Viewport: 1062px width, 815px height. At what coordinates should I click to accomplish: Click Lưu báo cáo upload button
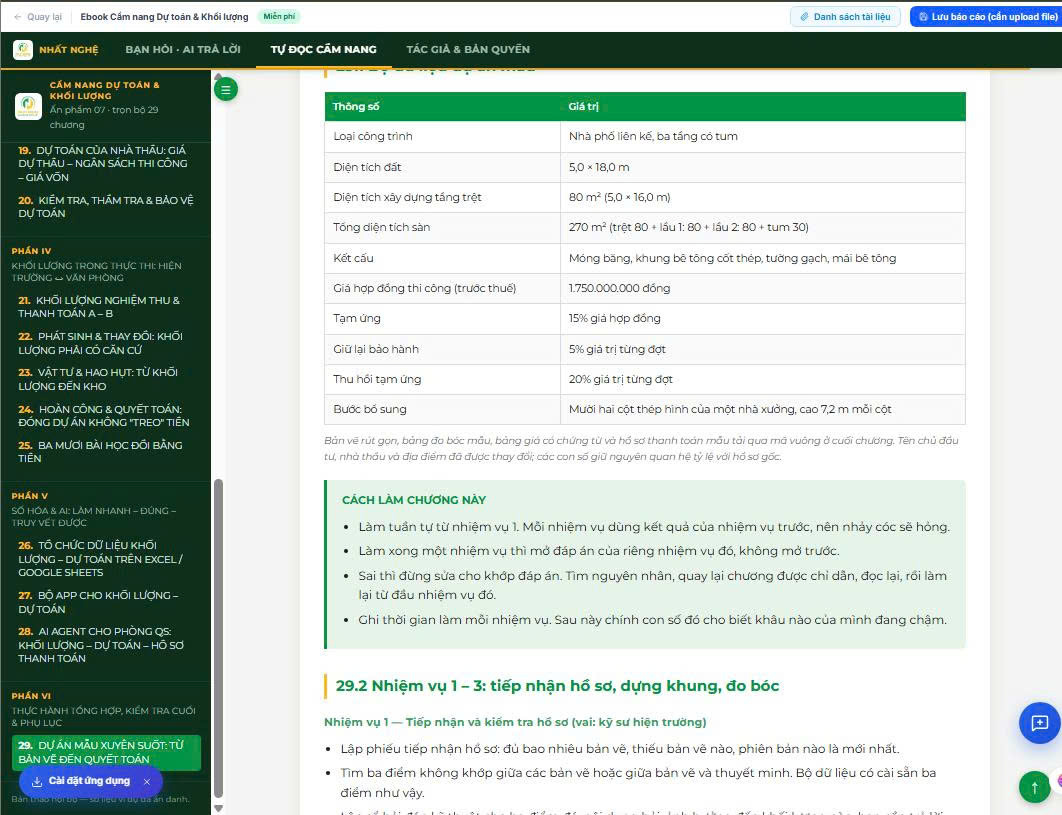click(987, 17)
